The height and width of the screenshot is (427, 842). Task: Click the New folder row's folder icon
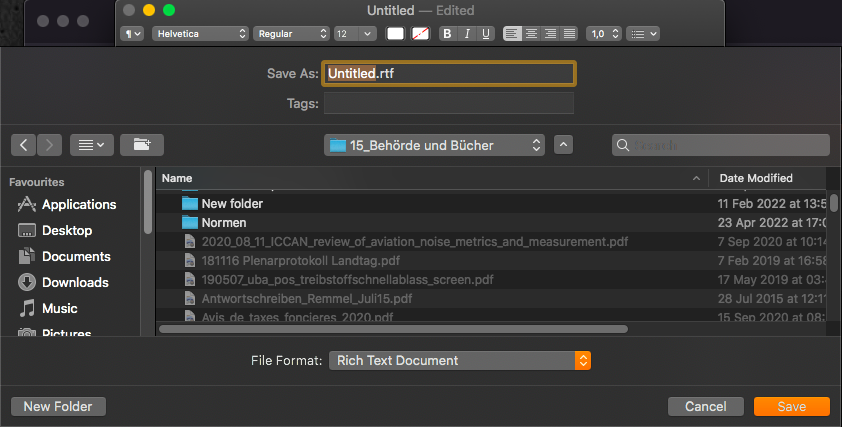[x=190, y=204]
